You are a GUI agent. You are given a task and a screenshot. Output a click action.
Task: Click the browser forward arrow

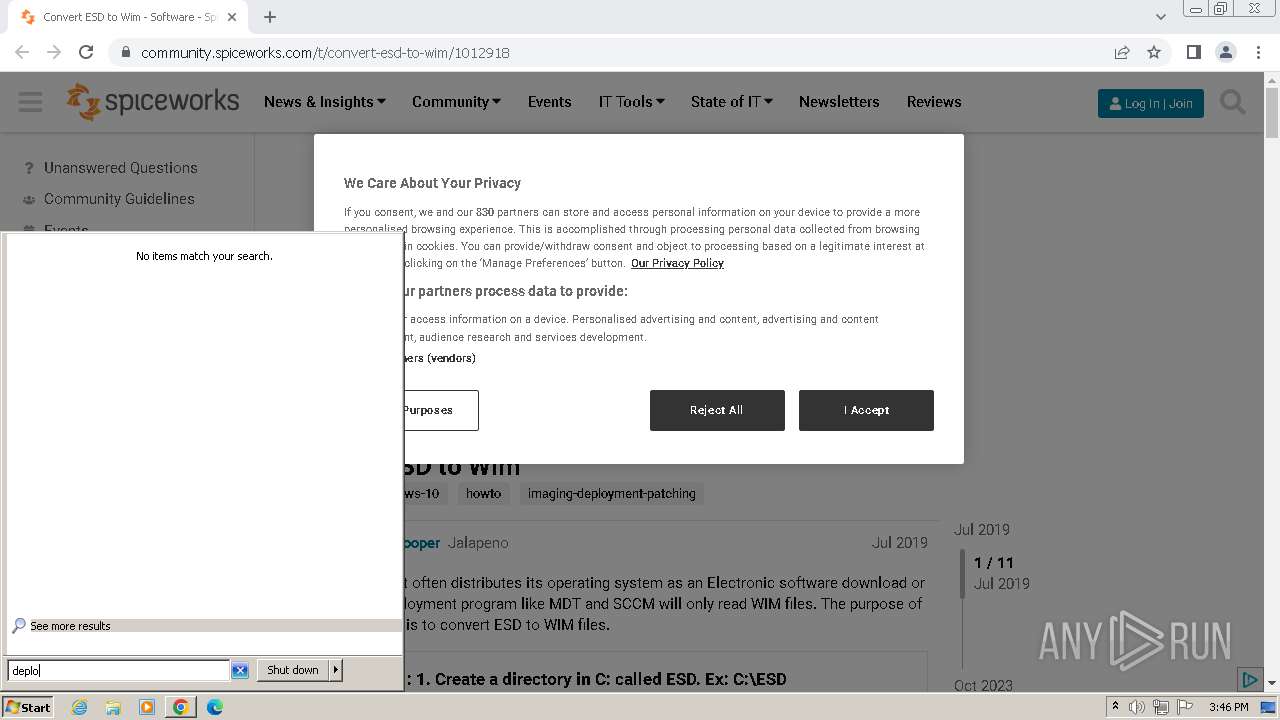click(x=54, y=52)
